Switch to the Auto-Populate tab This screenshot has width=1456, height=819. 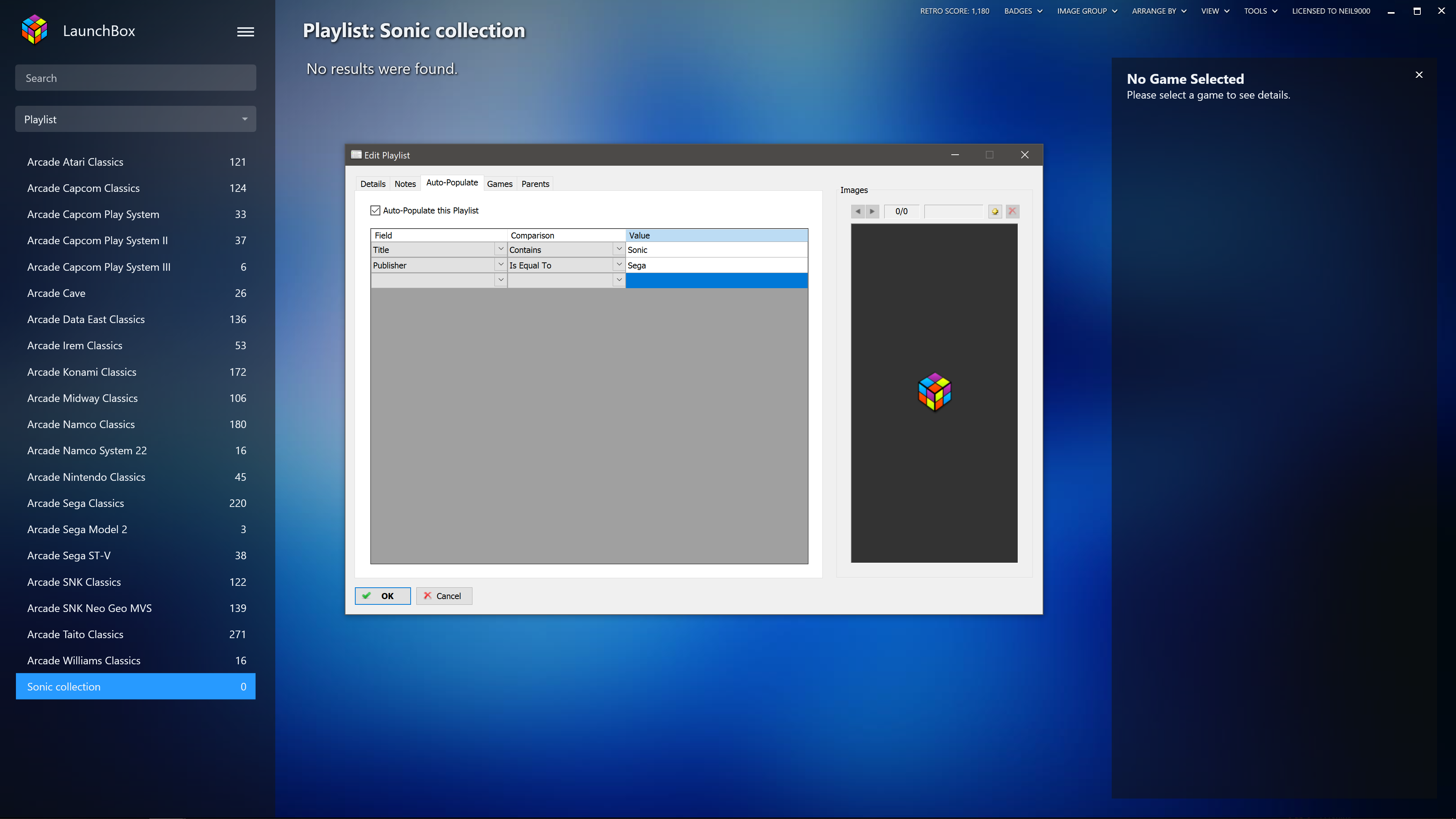pyautogui.click(x=452, y=182)
